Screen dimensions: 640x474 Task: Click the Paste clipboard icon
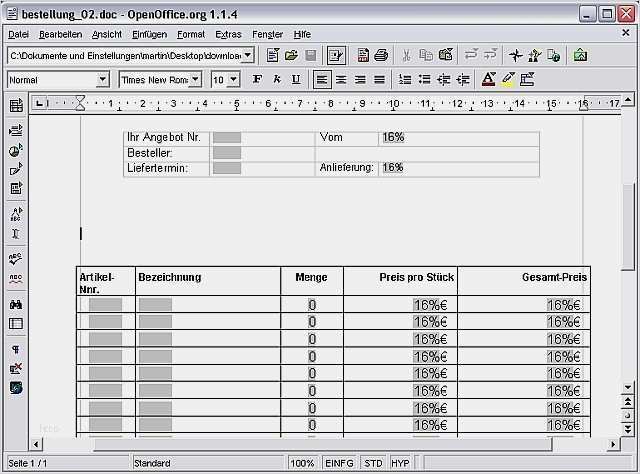[x=446, y=55]
